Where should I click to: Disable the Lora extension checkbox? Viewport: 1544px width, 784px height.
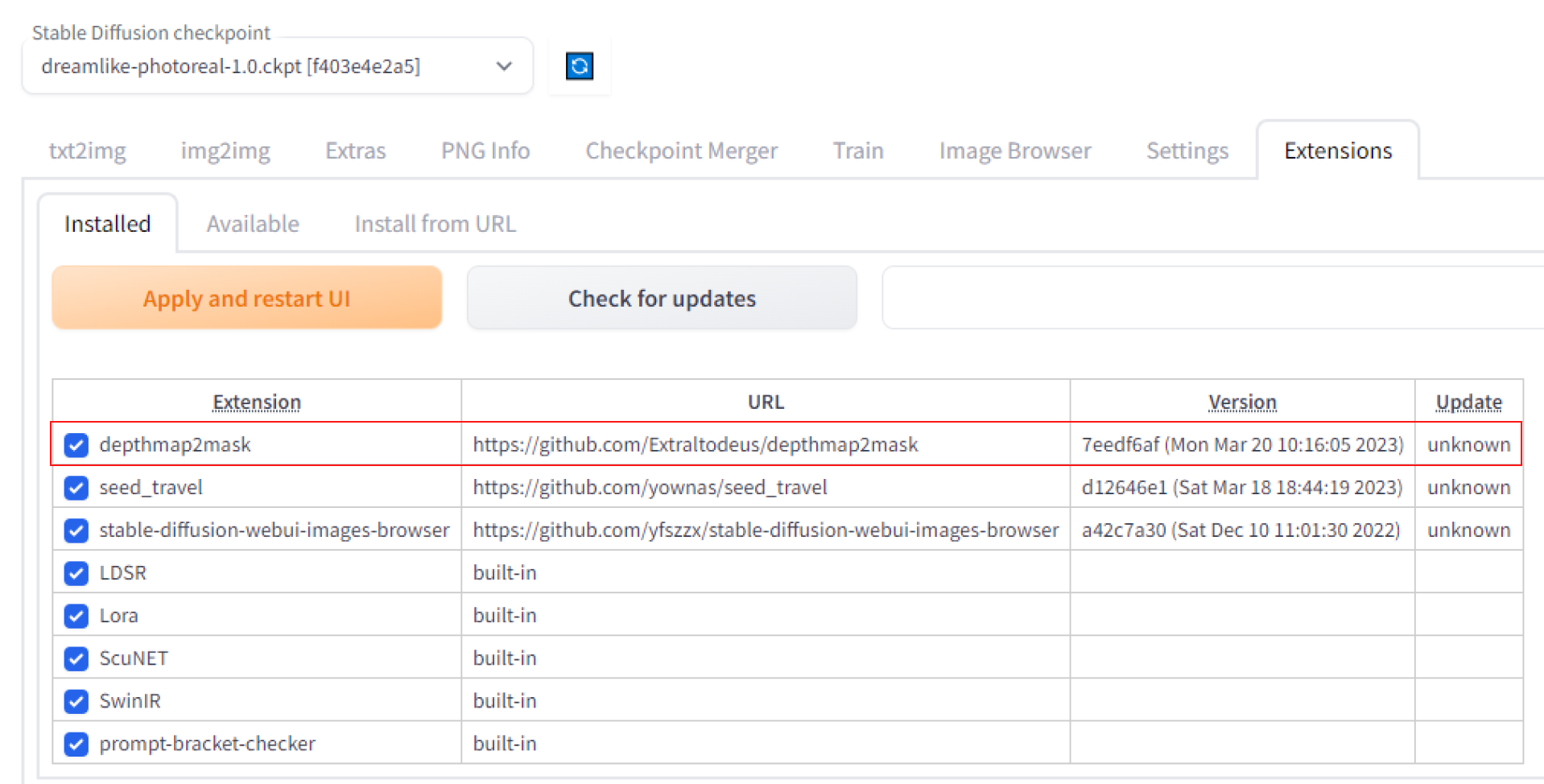(x=76, y=616)
